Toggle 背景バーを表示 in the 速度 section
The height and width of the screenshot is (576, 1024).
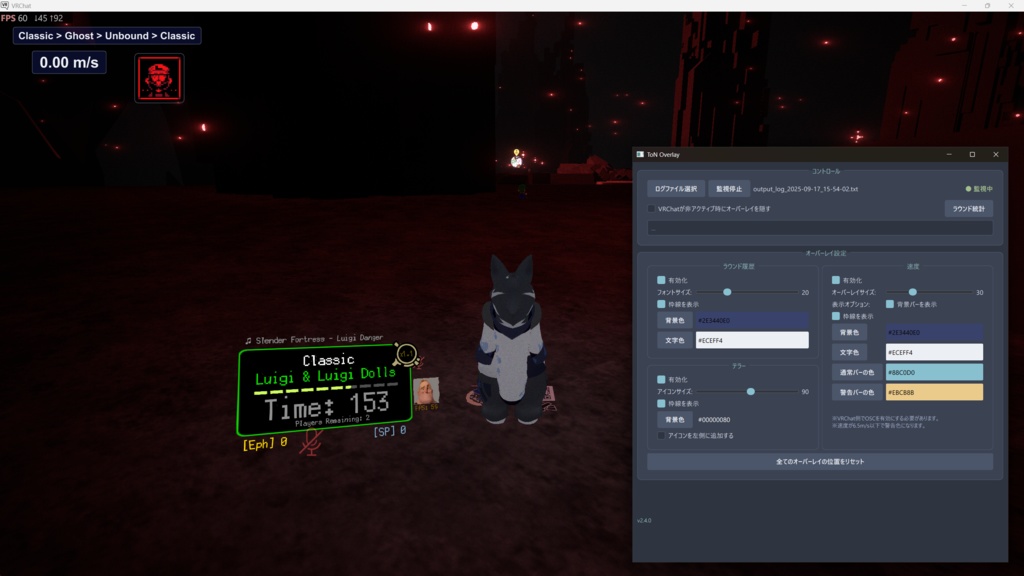pyautogui.click(x=889, y=304)
